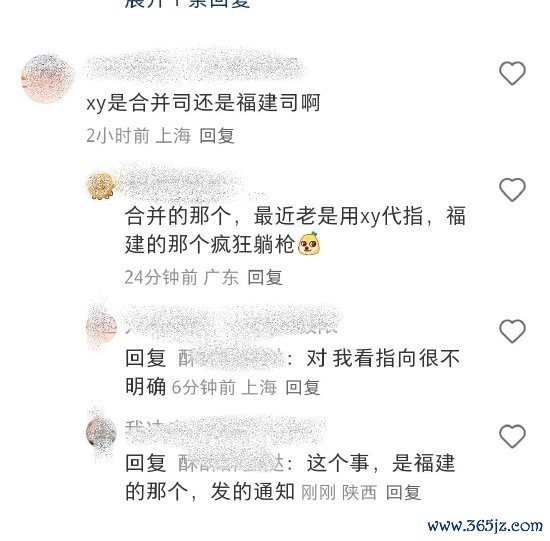Reply to the 2小时前 上海 comment
Screen dimensions: 550x541
[217, 136]
